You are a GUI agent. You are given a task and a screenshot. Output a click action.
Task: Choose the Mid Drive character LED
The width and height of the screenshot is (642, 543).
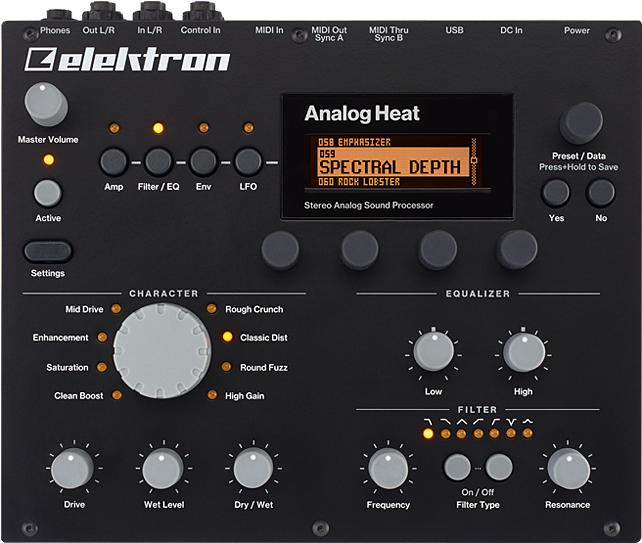click(116, 308)
